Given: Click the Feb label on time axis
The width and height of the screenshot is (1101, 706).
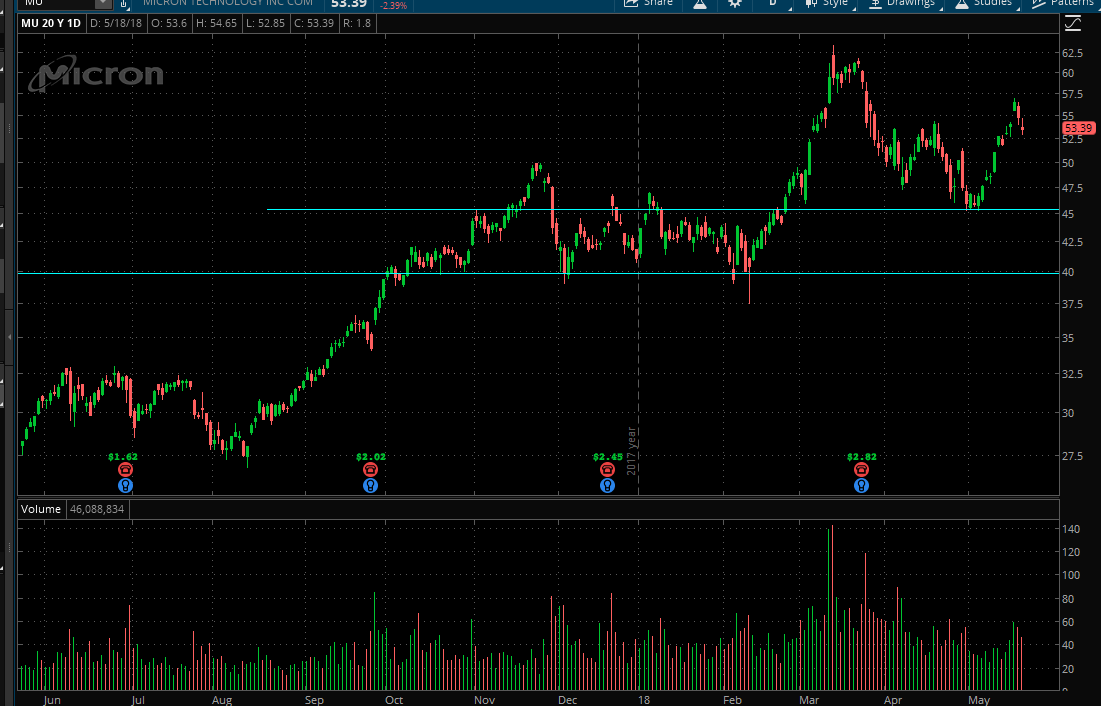Looking at the screenshot, I should tap(732, 700).
